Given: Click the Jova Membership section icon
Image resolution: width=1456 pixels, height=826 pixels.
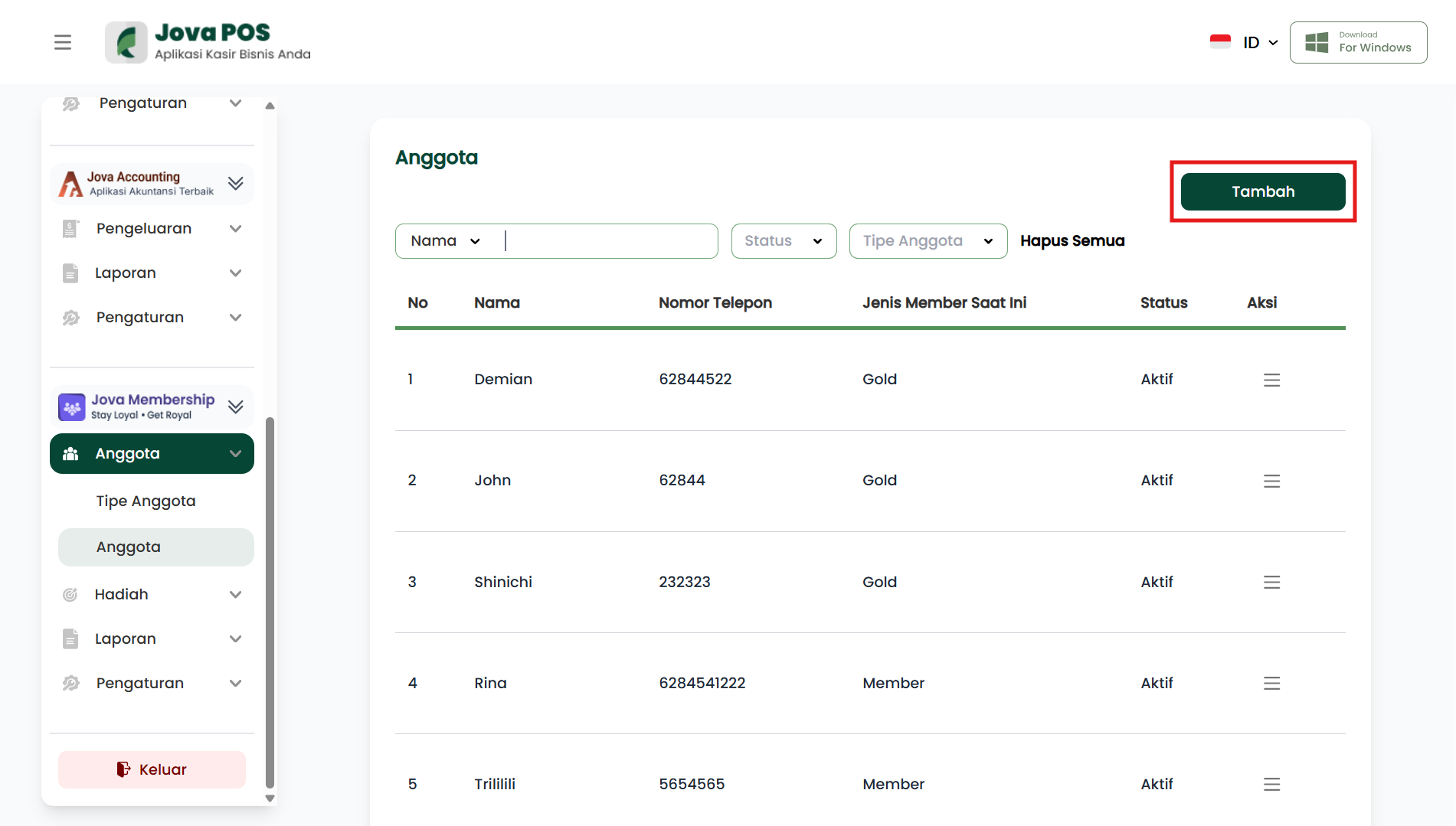Looking at the screenshot, I should coord(72,407).
